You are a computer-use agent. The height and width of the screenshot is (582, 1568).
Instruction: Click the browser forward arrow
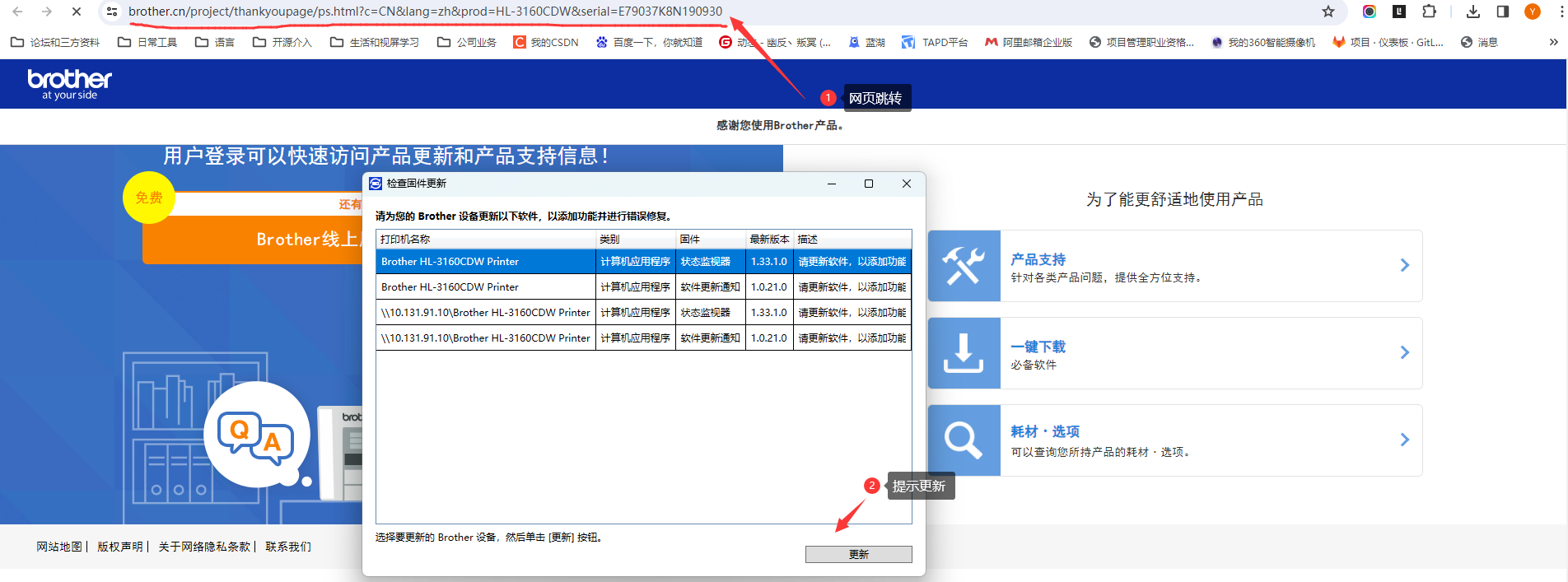(x=47, y=12)
